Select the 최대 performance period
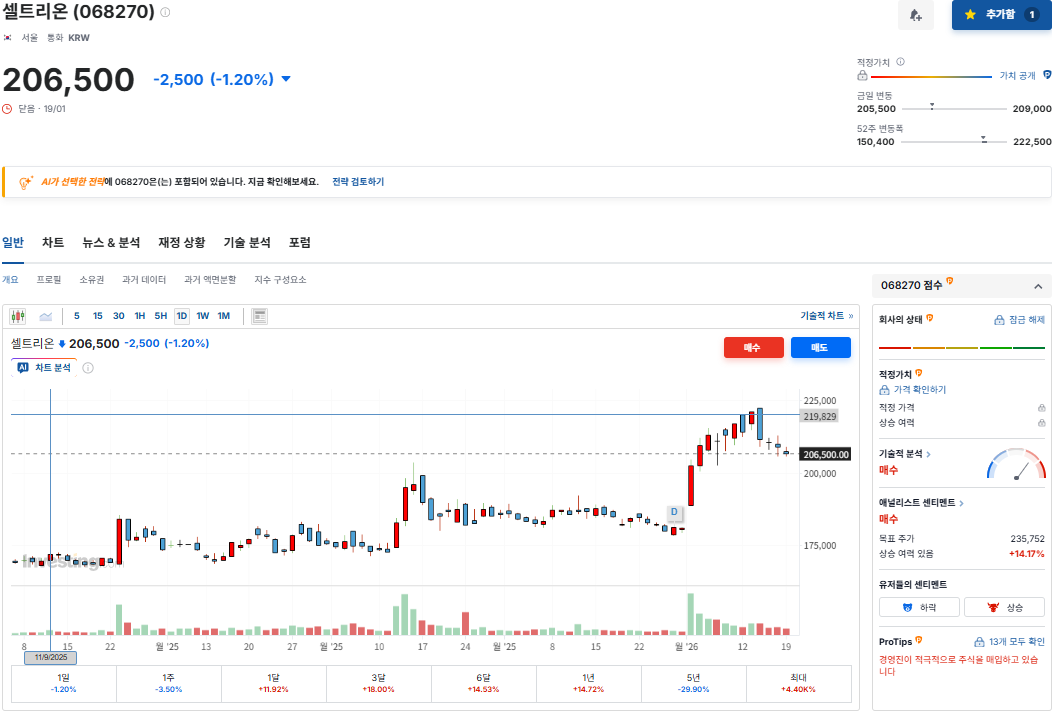Image resolution: width=1052 pixels, height=712 pixels. [798, 684]
